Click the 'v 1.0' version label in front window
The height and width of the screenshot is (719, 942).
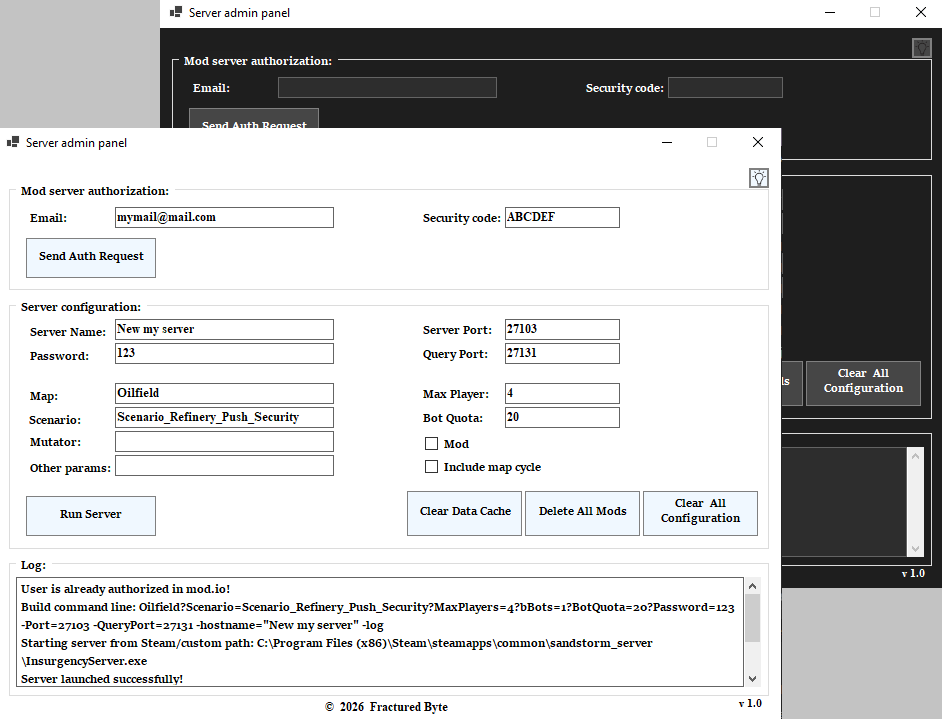tap(750, 703)
